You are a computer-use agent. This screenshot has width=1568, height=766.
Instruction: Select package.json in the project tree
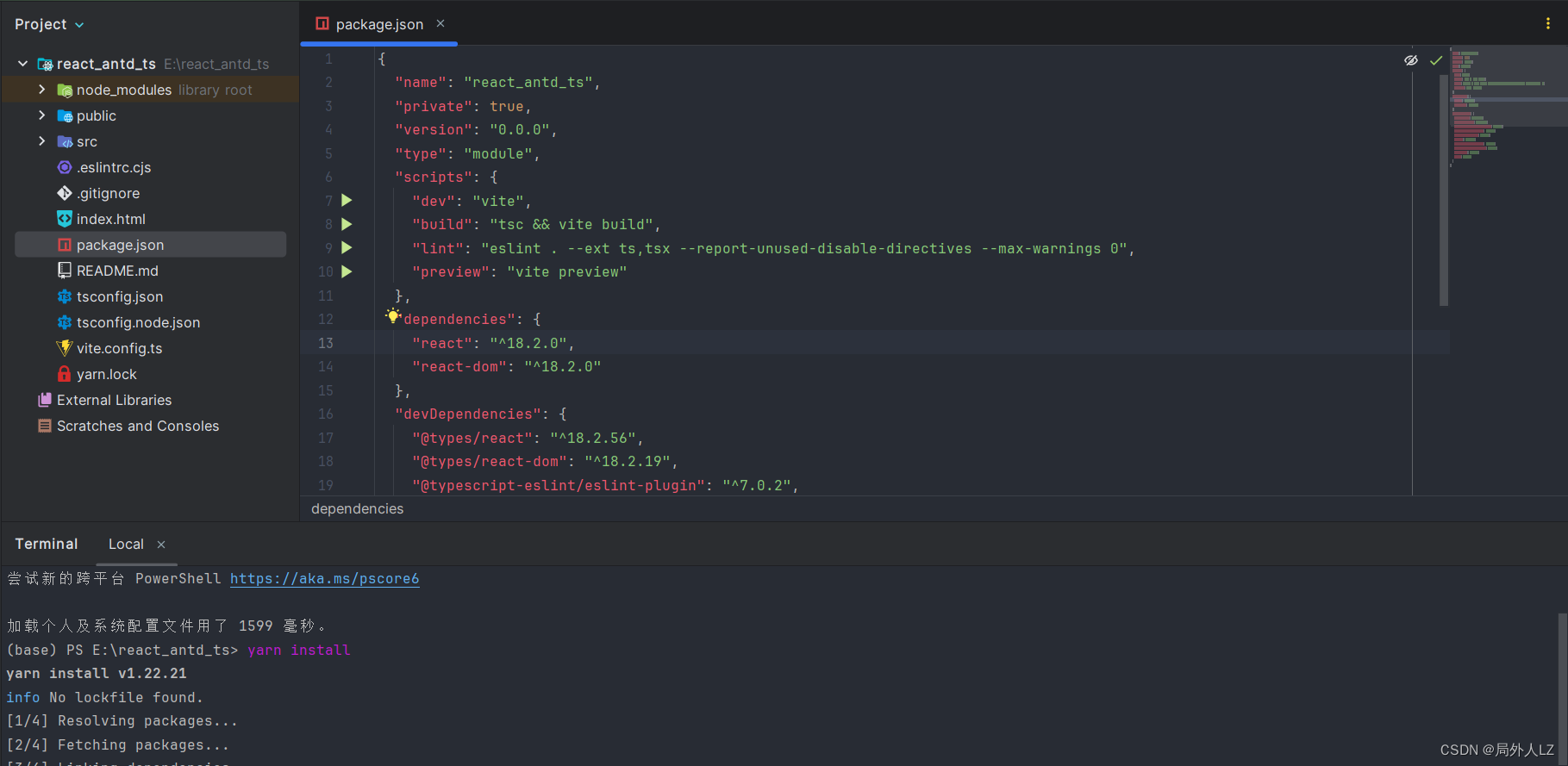click(x=151, y=245)
